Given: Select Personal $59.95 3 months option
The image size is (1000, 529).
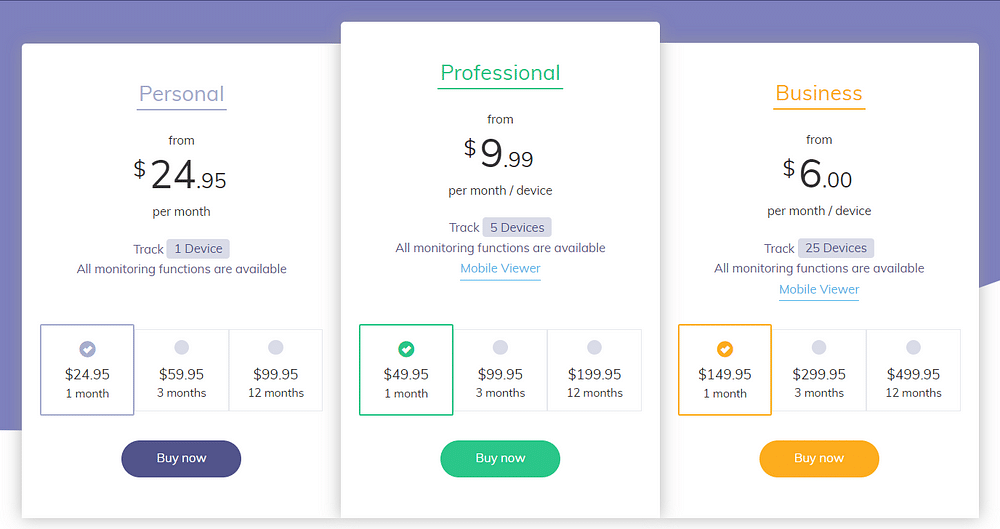Looking at the screenshot, I should click(182, 370).
